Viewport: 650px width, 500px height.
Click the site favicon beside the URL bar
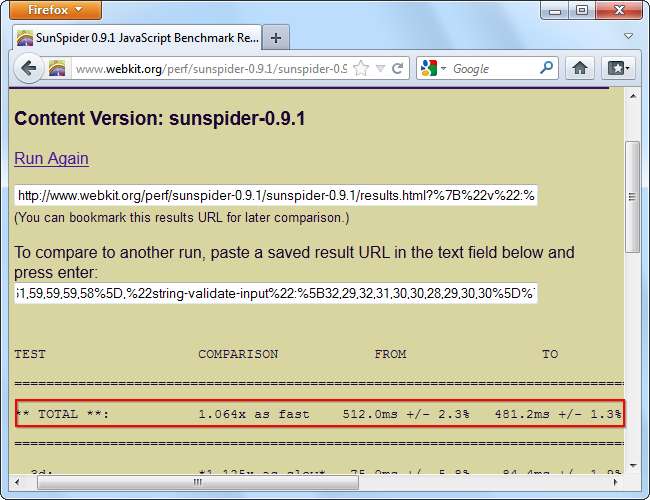tap(57, 68)
